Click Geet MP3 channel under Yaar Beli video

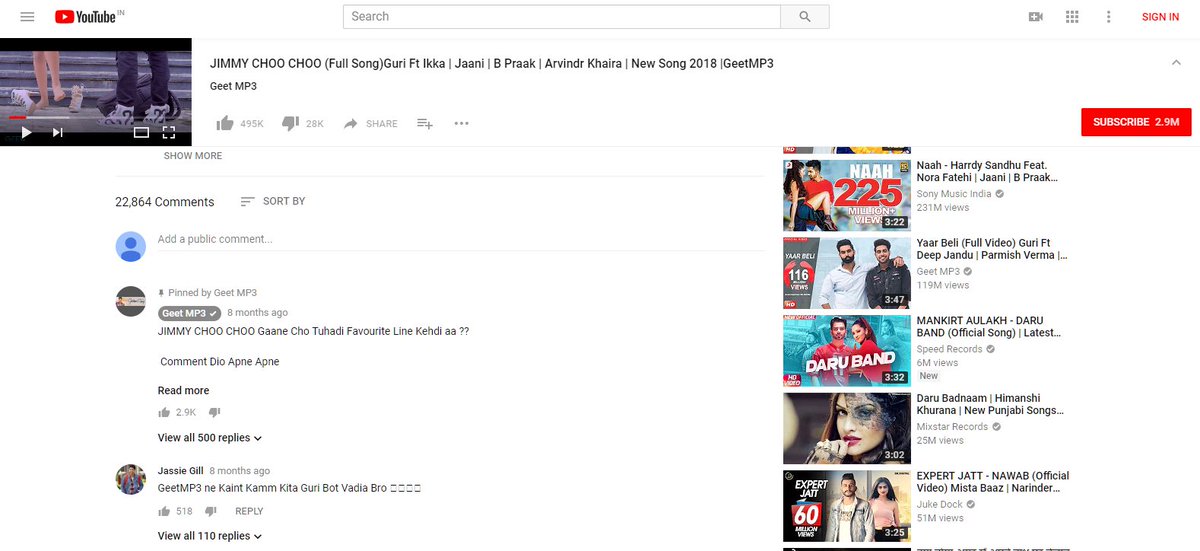pyautogui.click(x=938, y=272)
